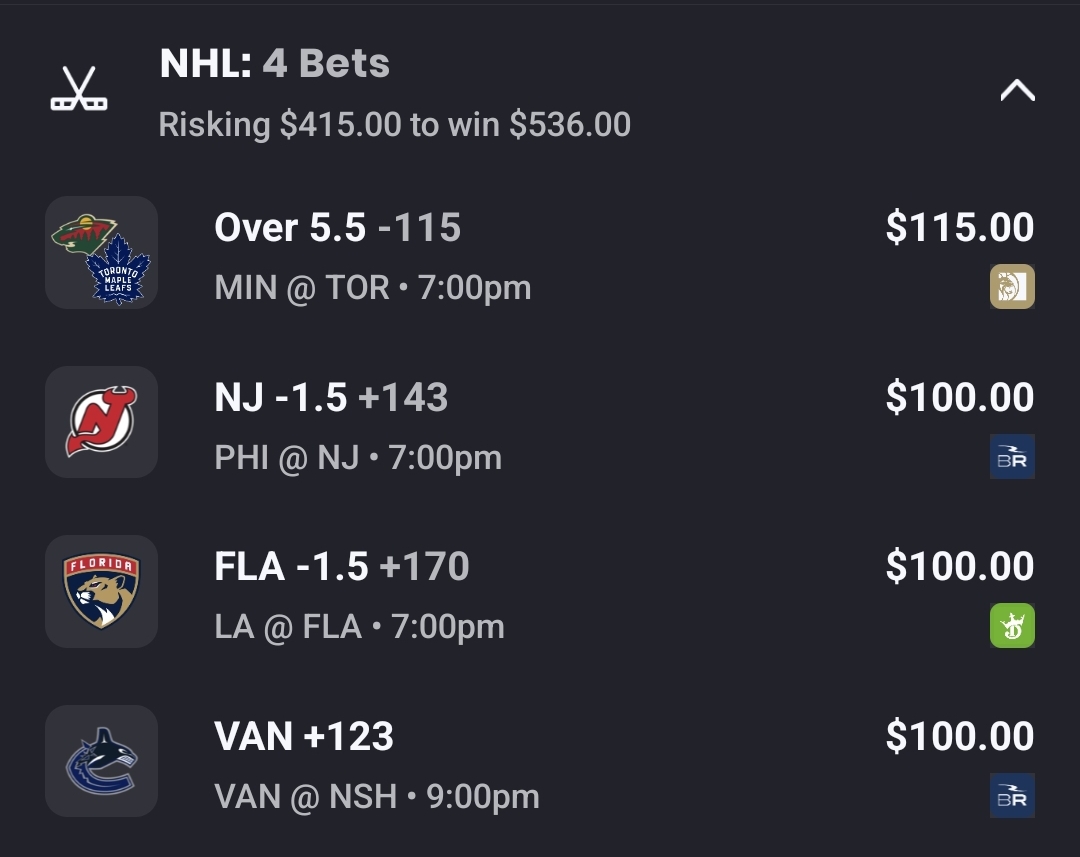Tap the LA @ FLA game details
The width and height of the screenshot is (1080, 857).
pos(359,627)
